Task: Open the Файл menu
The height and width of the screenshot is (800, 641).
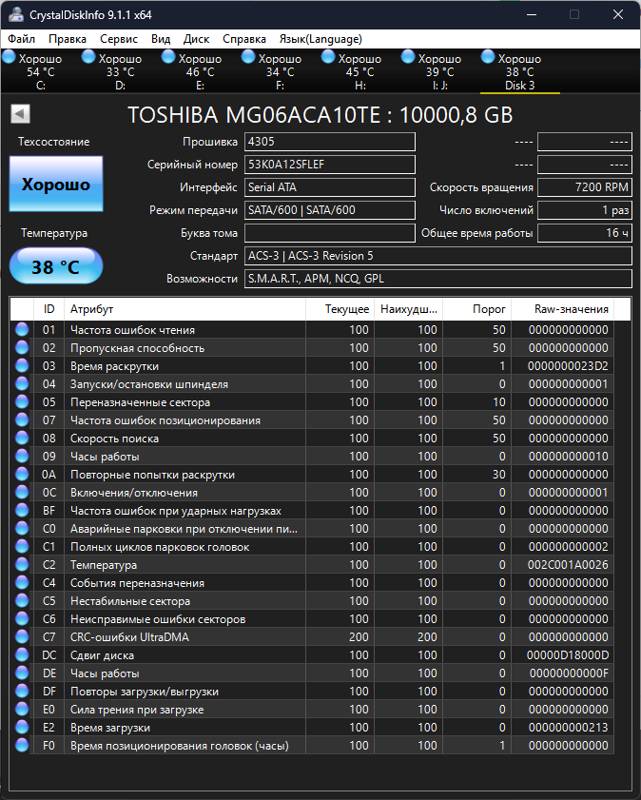Action: (x=21, y=39)
